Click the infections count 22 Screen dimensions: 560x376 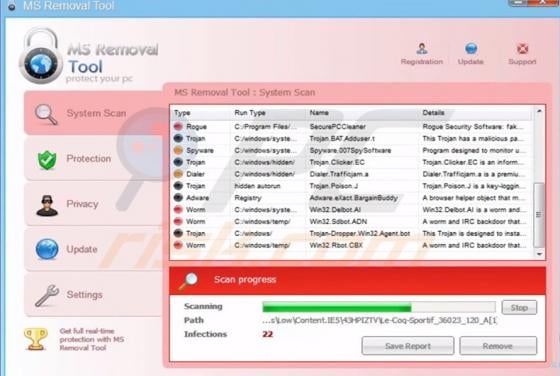pos(268,334)
